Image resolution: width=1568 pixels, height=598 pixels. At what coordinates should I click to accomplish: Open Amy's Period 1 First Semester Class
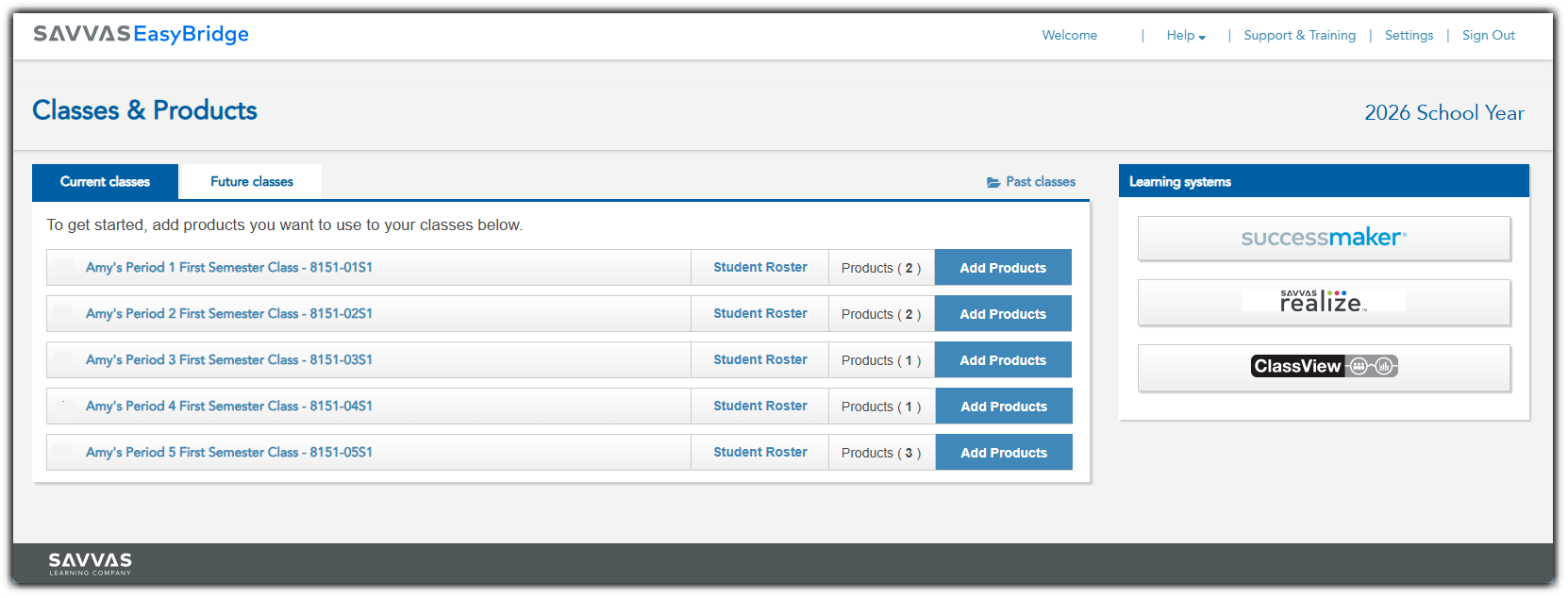click(229, 267)
